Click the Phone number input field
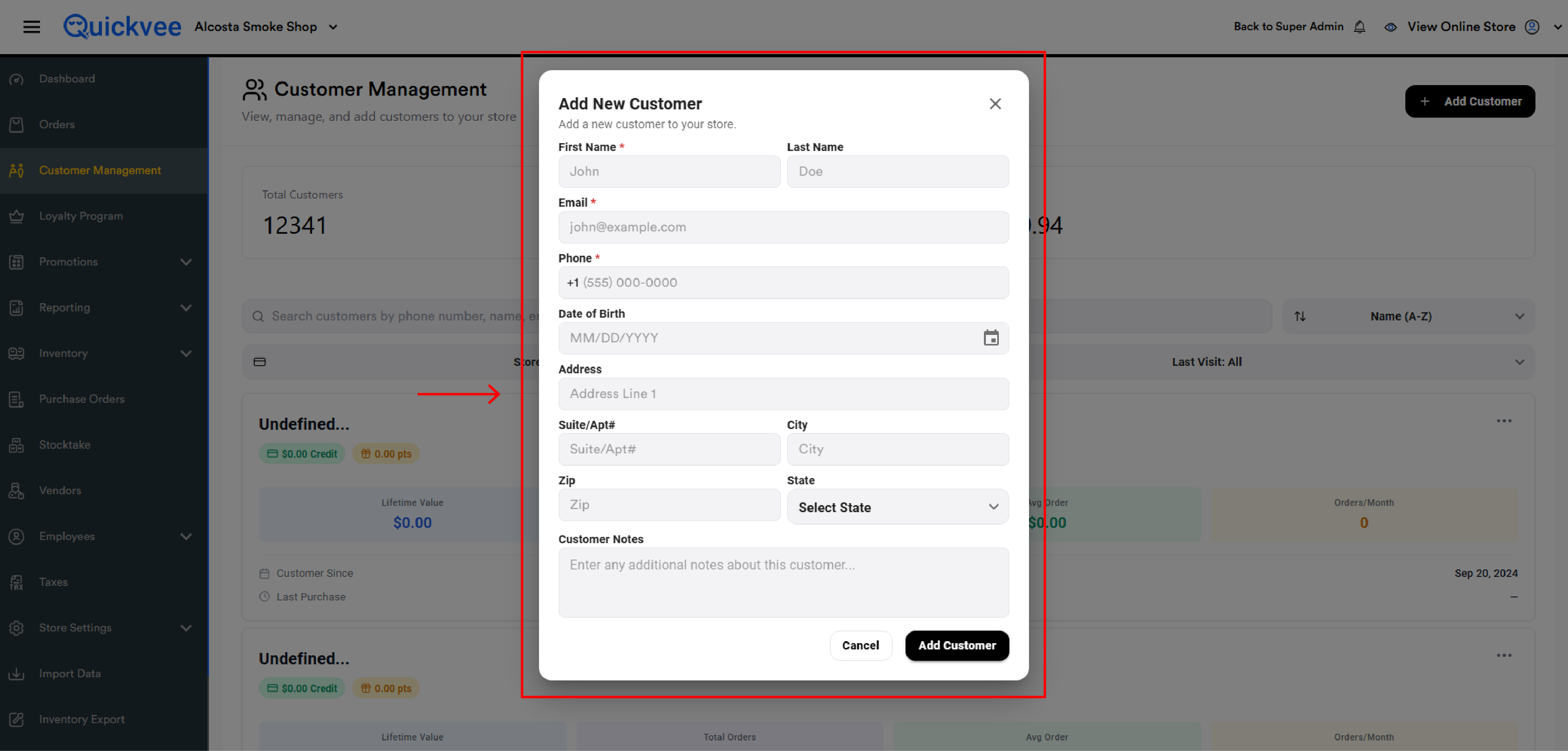 [783, 283]
